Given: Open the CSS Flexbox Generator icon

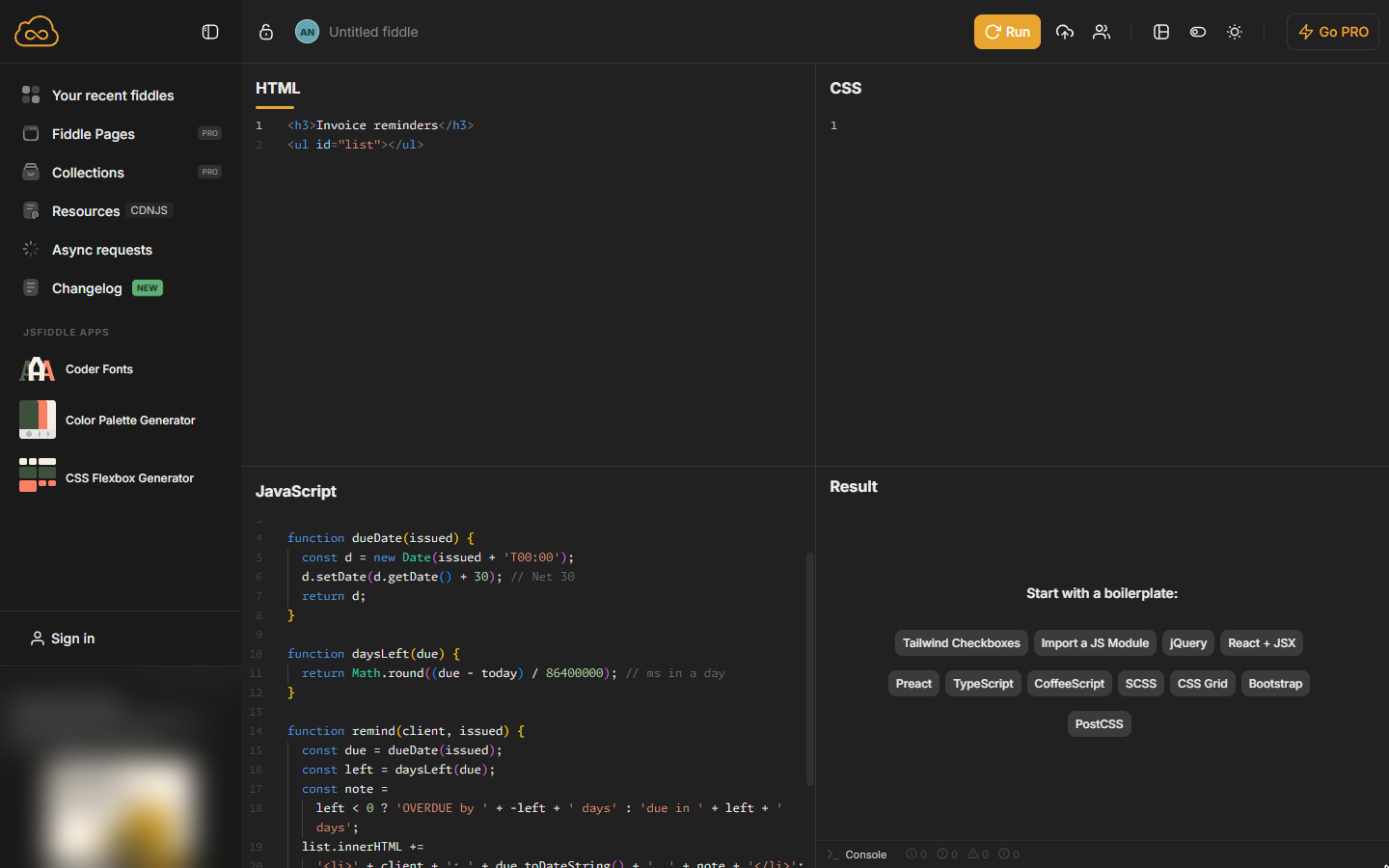Looking at the screenshot, I should [x=37, y=475].
